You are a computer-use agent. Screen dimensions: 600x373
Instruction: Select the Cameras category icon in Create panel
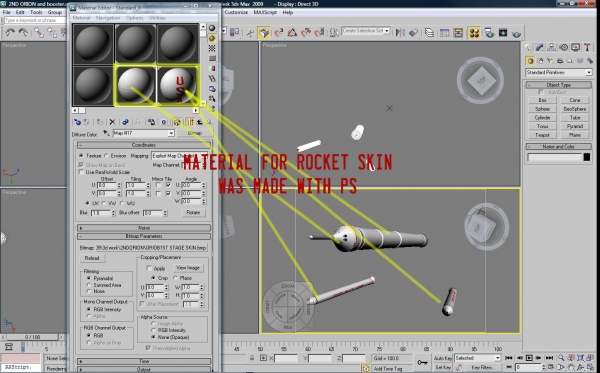(x=560, y=61)
